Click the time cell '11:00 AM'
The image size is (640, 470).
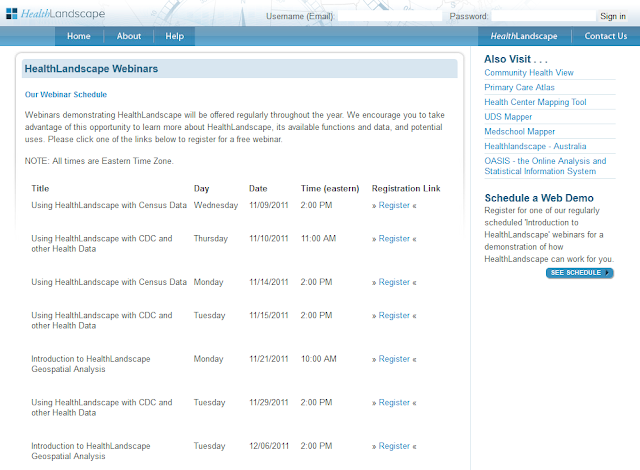(318, 239)
